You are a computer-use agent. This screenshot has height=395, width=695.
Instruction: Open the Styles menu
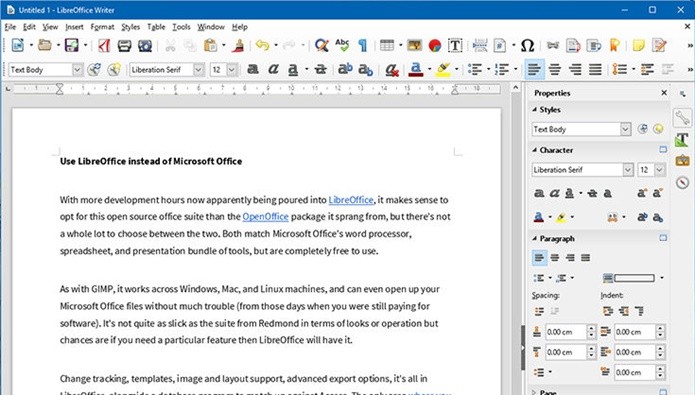coord(130,27)
